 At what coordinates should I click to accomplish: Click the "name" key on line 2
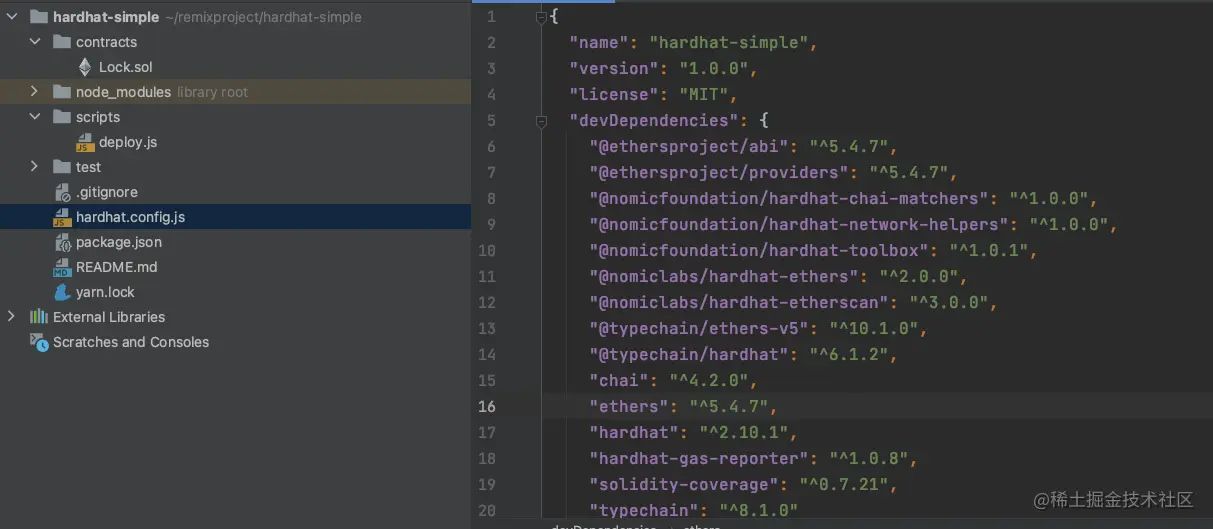pos(599,42)
